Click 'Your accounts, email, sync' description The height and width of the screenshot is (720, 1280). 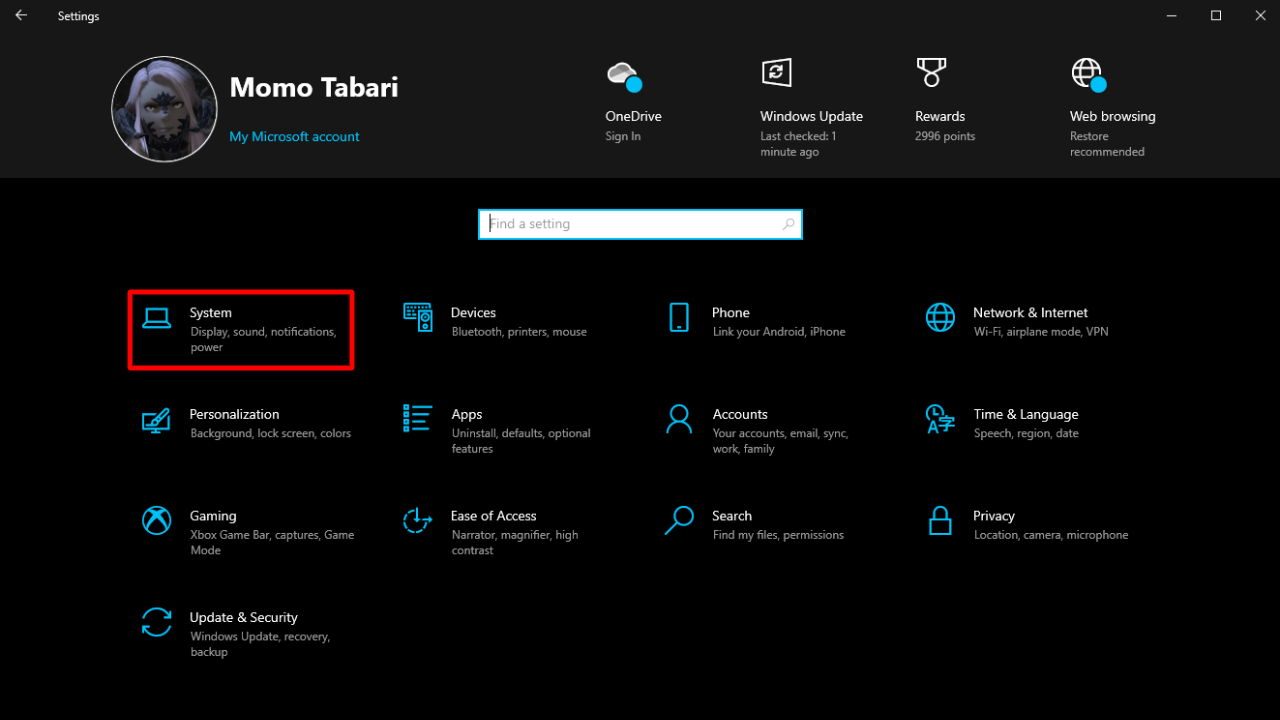click(780, 441)
